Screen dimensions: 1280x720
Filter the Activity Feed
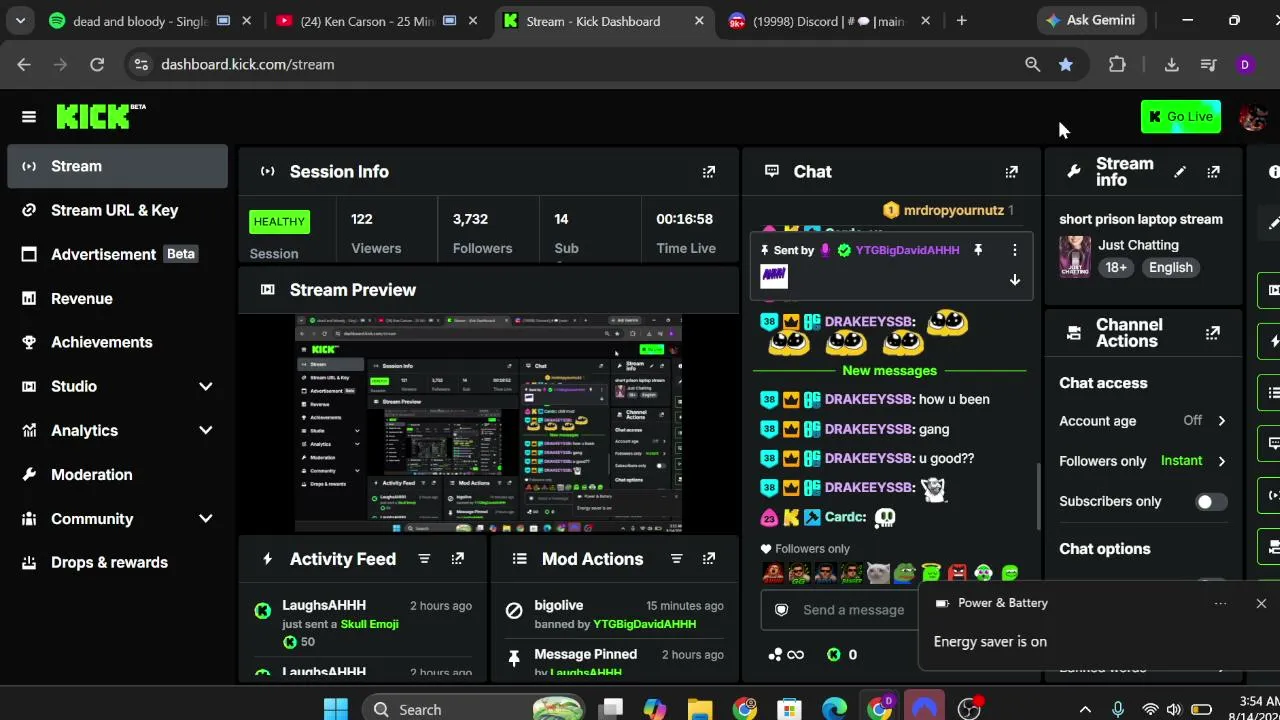pos(424,559)
